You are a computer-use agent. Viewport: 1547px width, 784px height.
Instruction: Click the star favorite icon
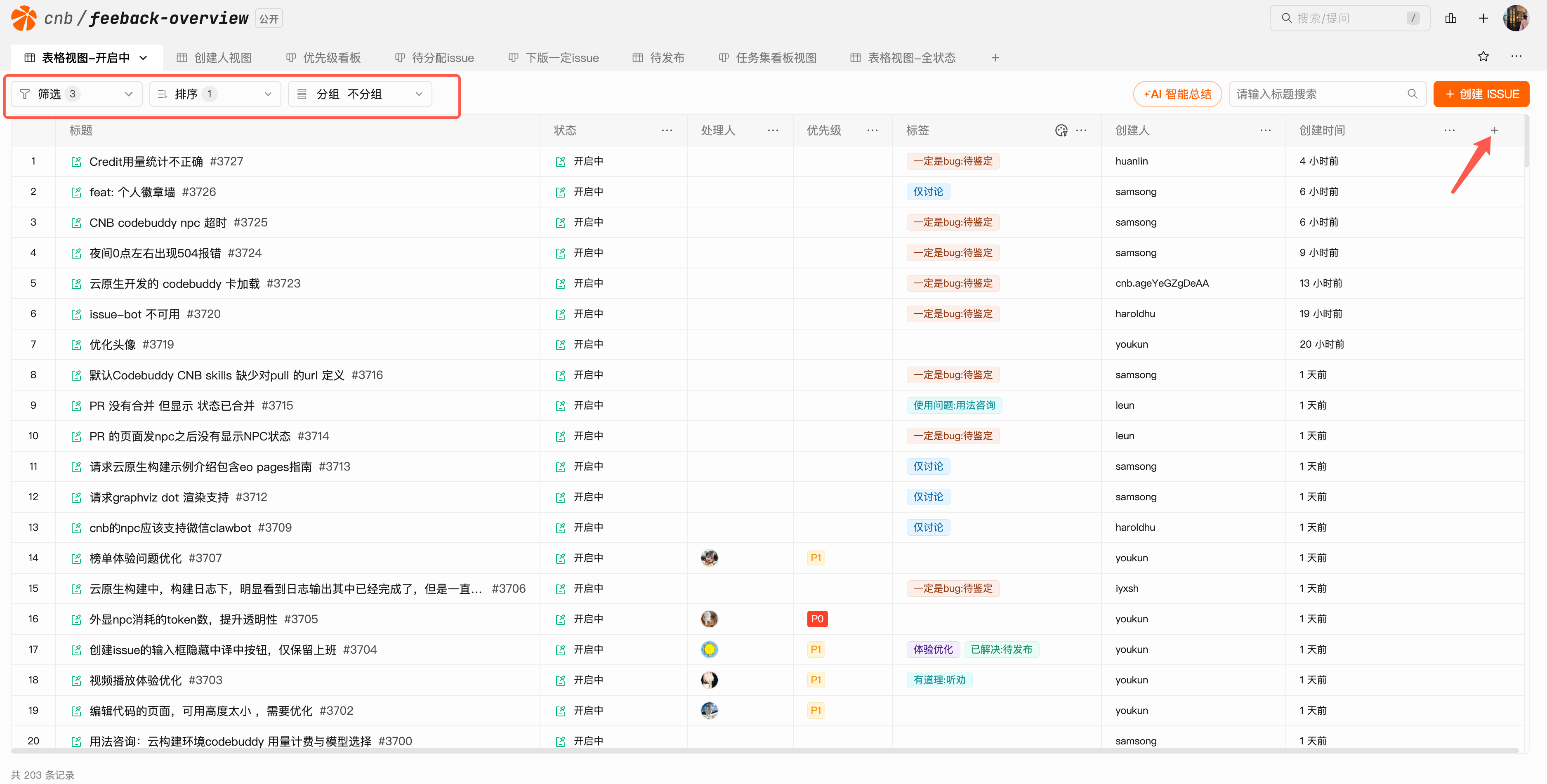(1483, 57)
